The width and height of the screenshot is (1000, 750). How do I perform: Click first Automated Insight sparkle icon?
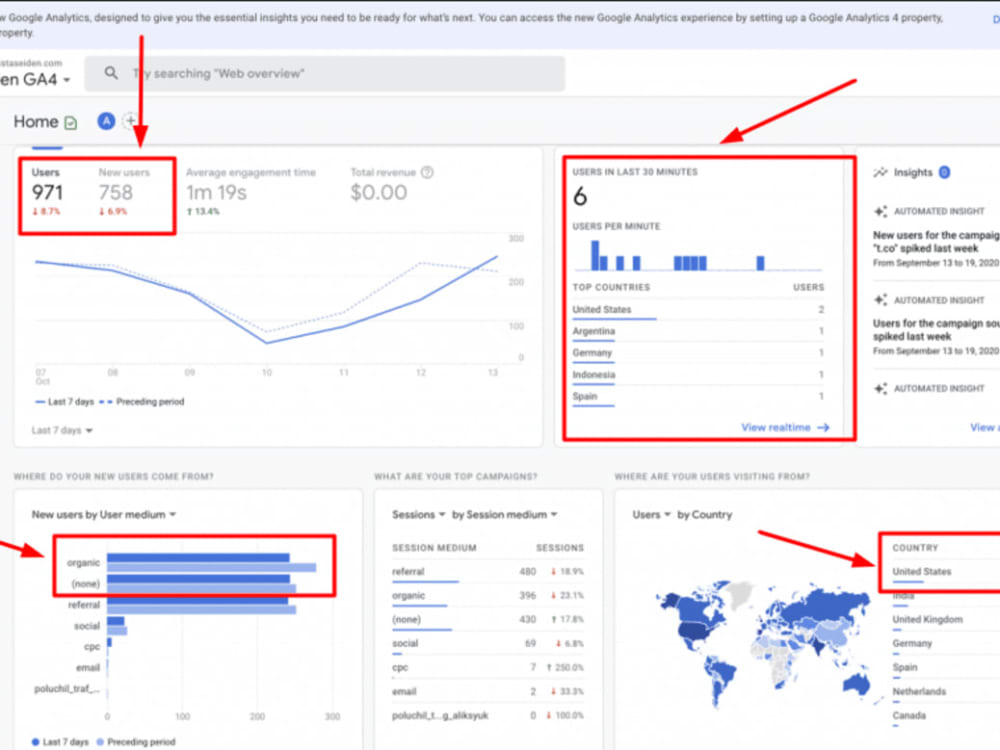880,211
